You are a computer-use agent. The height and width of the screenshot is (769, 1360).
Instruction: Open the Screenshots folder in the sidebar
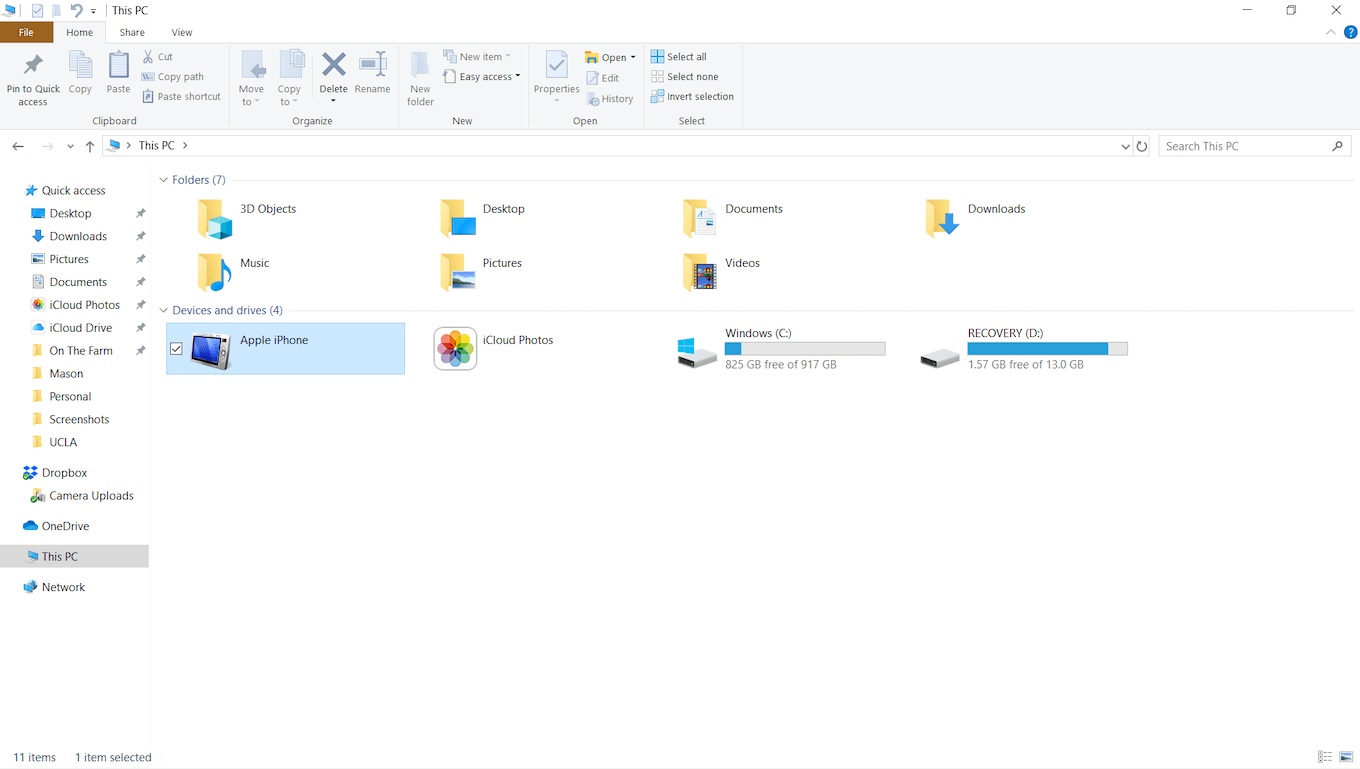point(79,420)
